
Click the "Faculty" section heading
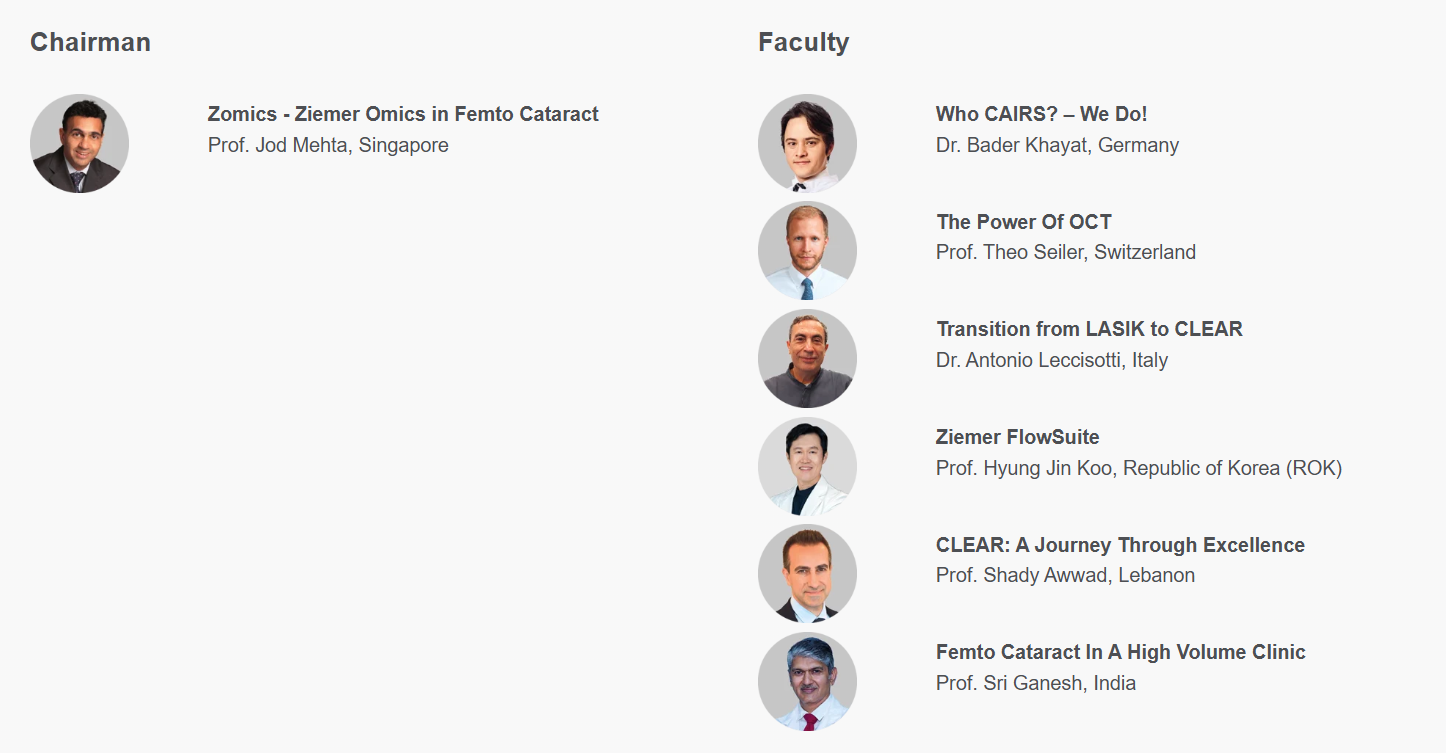tap(803, 42)
